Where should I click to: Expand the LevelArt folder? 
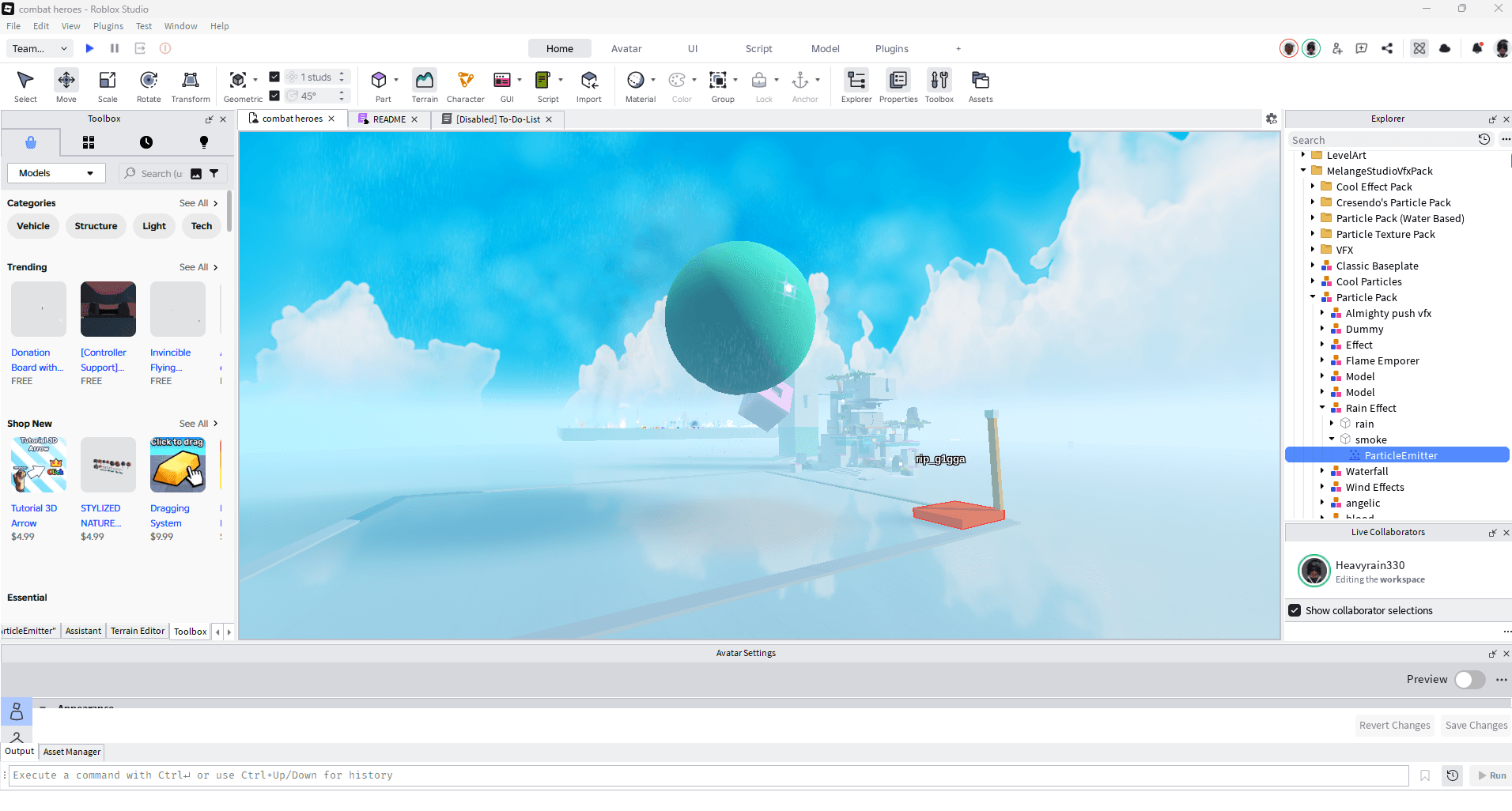click(1303, 155)
